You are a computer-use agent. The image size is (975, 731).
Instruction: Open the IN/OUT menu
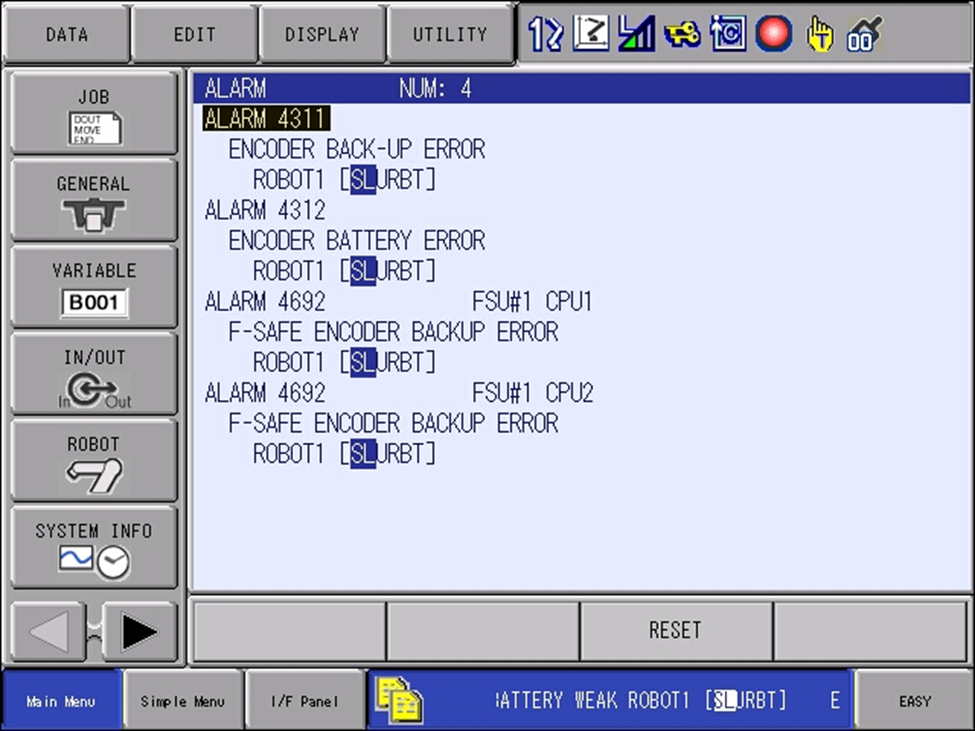[x=94, y=374]
